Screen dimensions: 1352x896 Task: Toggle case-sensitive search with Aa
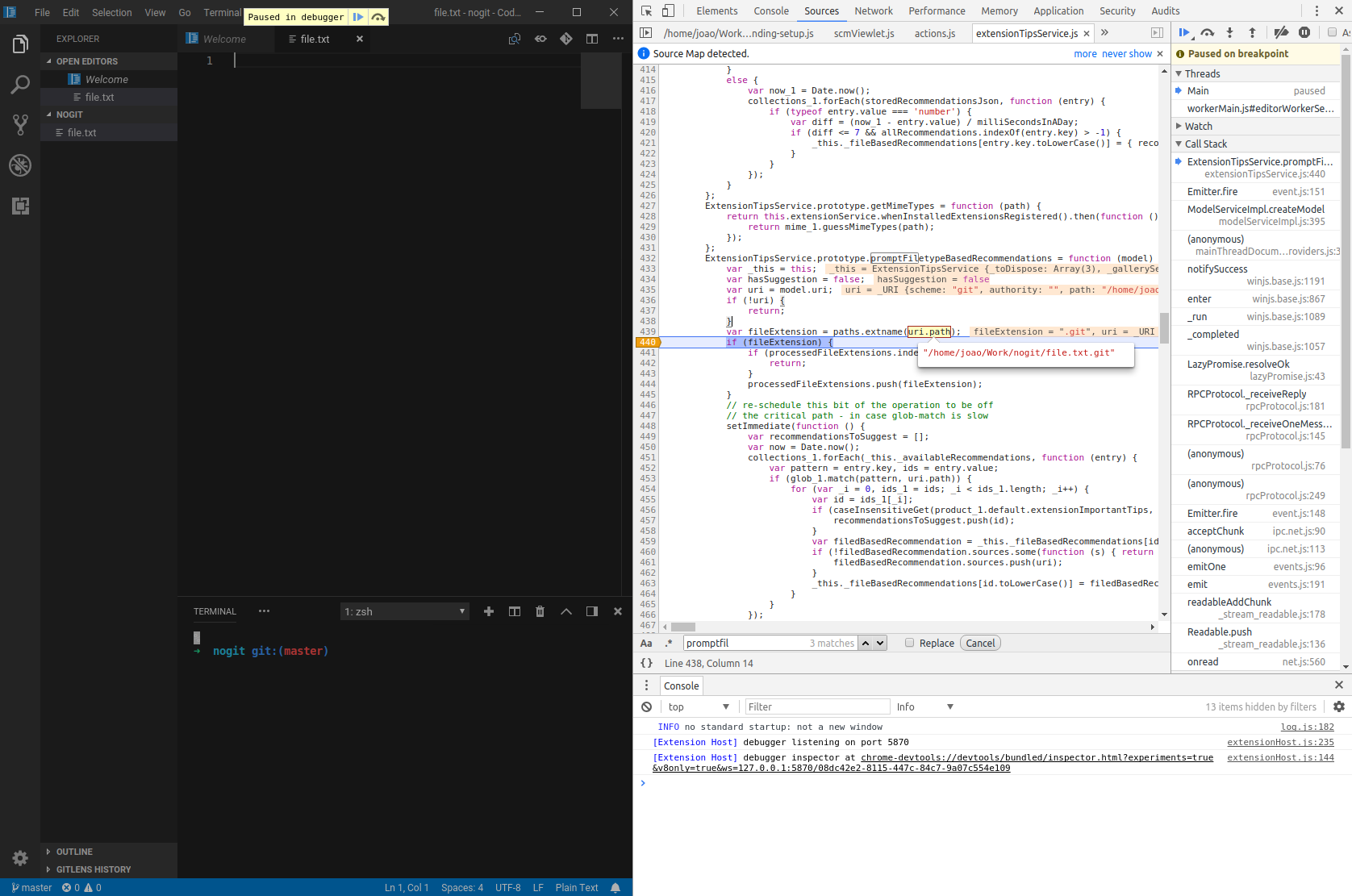click(646, 643)
